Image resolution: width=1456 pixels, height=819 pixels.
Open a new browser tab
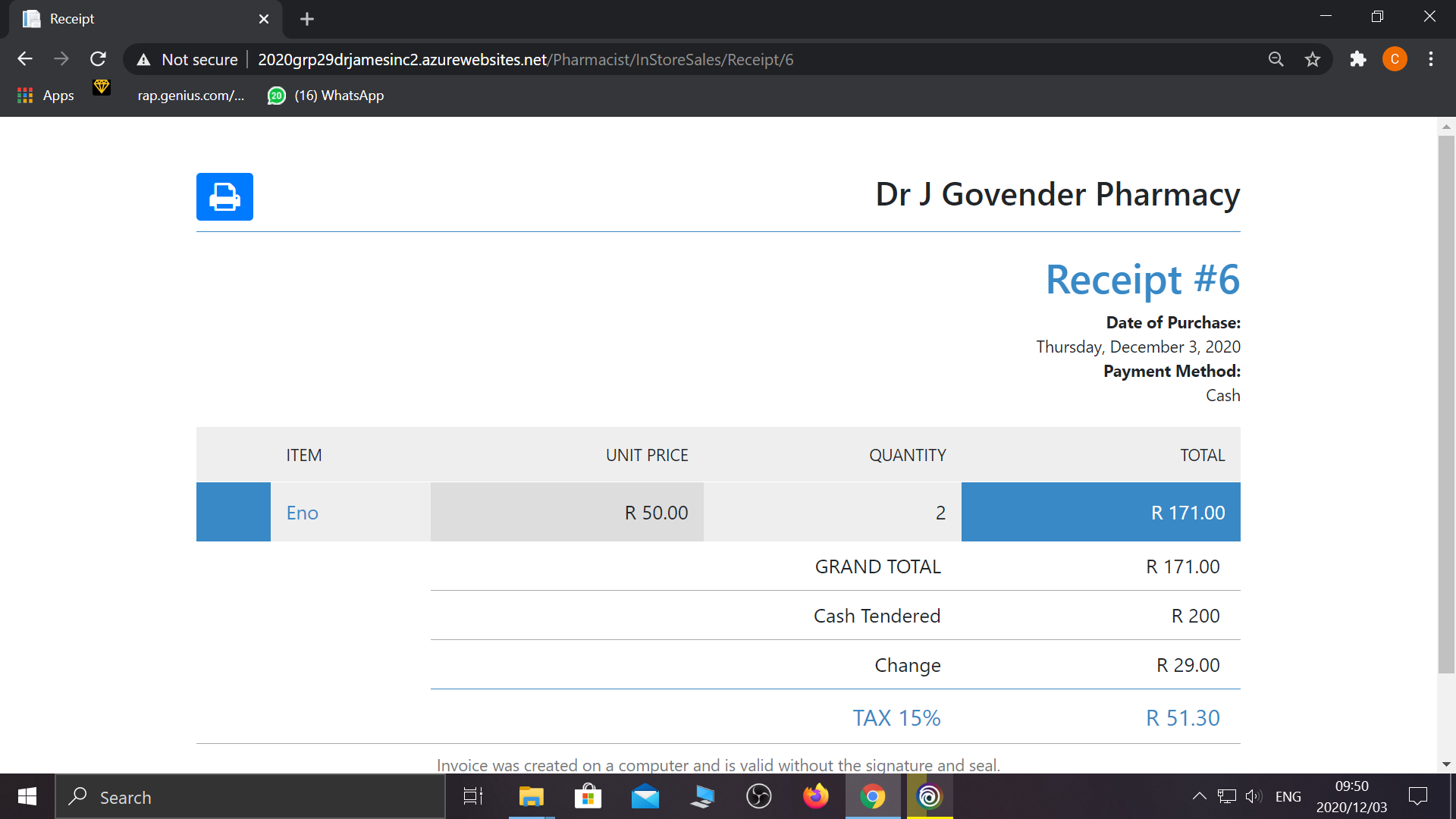tap(307, 19)
